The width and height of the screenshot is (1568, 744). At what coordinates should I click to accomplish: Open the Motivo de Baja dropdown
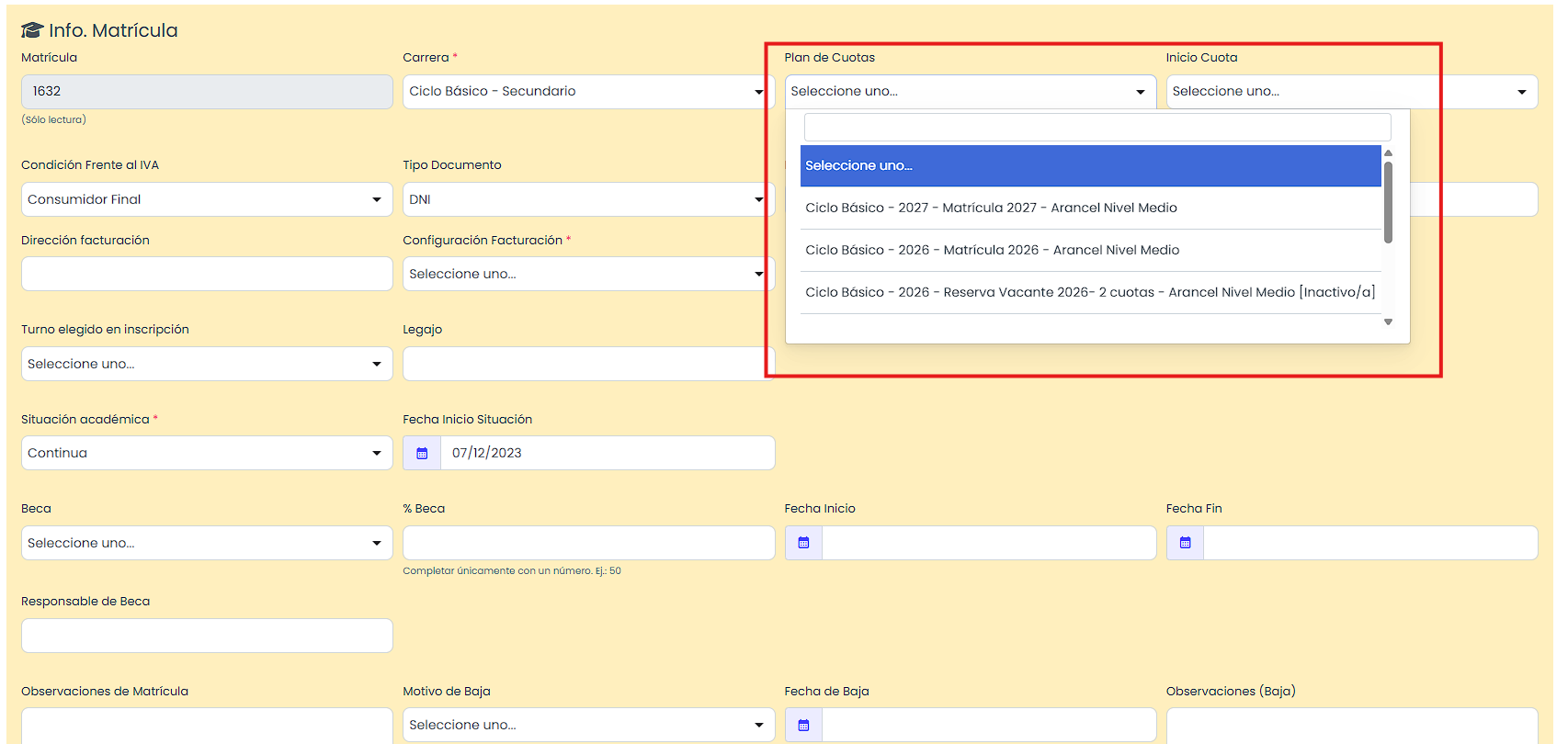pos(588,725)
